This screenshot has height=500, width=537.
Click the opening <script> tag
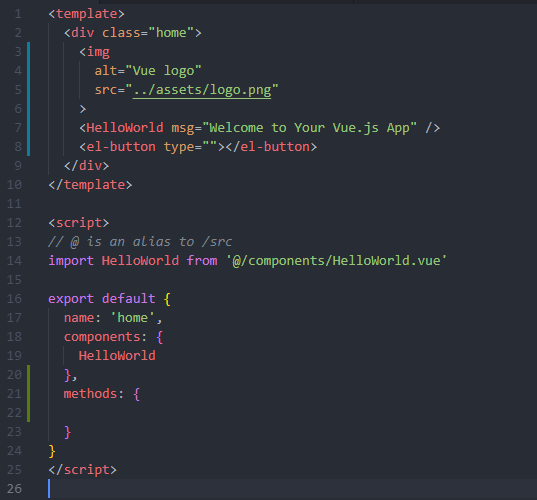pos(79,223)
